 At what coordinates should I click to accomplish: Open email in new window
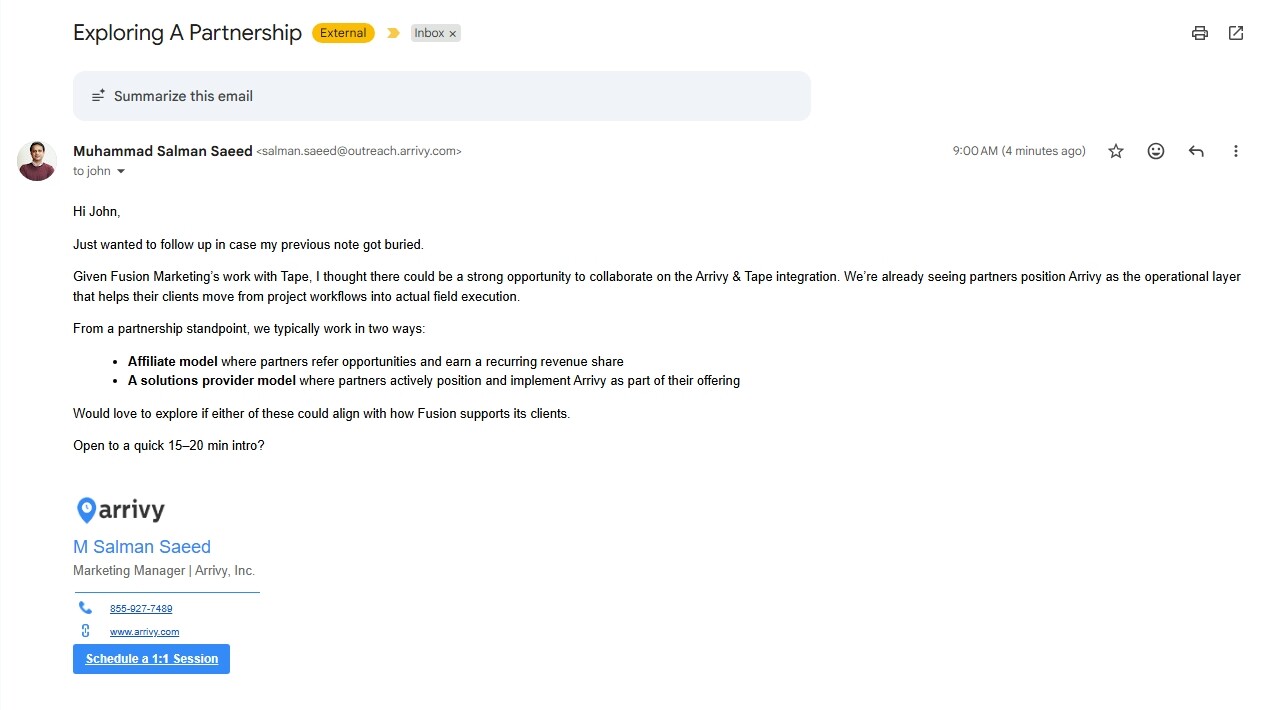coord(1236,33)
